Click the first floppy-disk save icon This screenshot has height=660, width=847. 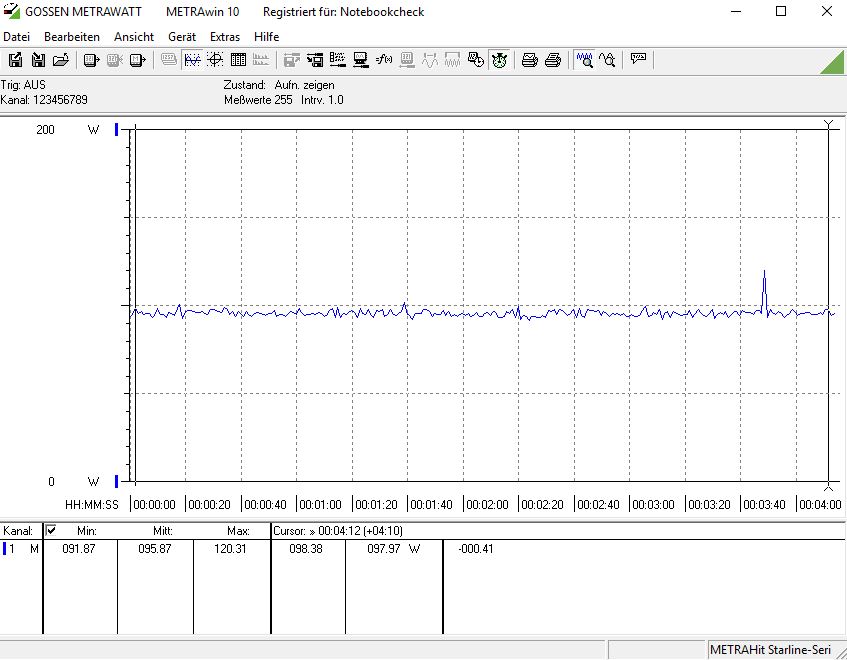click(x=15, y=60)
